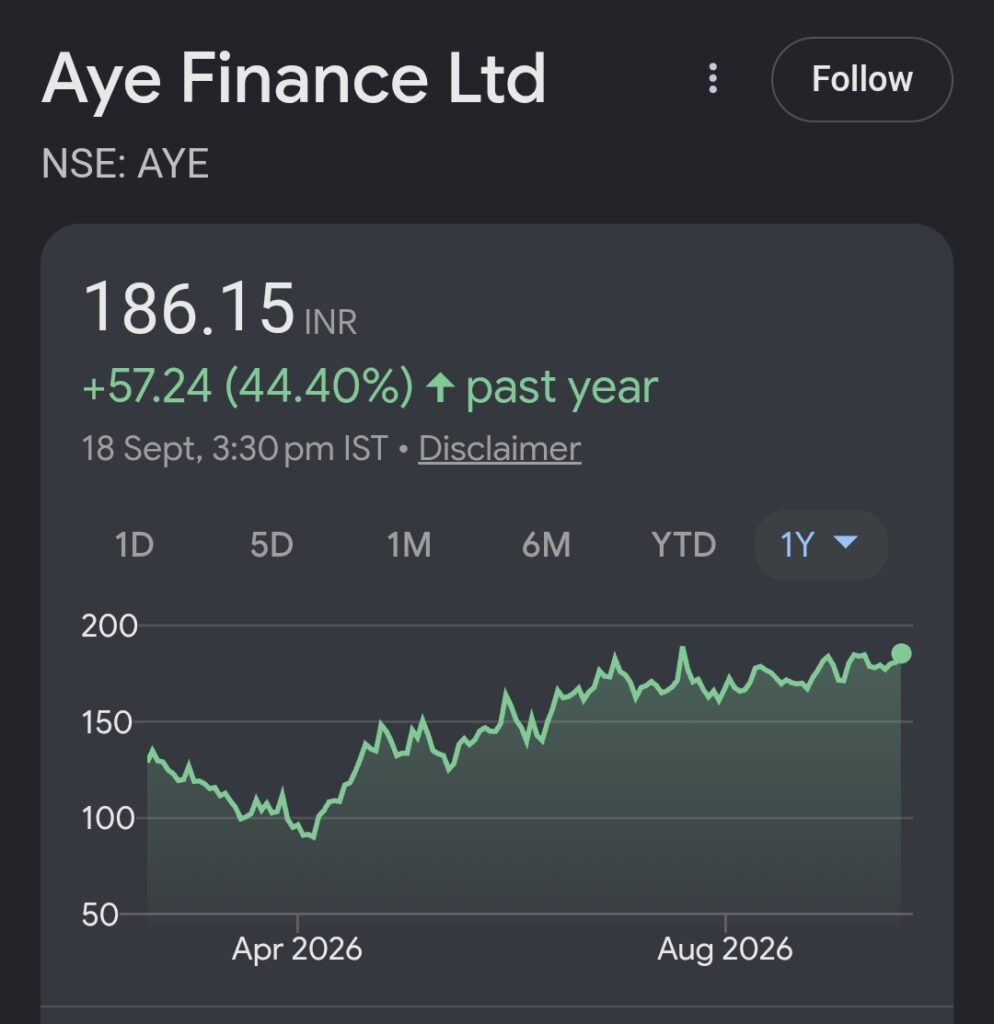994x1024 pixels.
Task: Click the 150 y-axis label
Action: [x=107, y=722]
